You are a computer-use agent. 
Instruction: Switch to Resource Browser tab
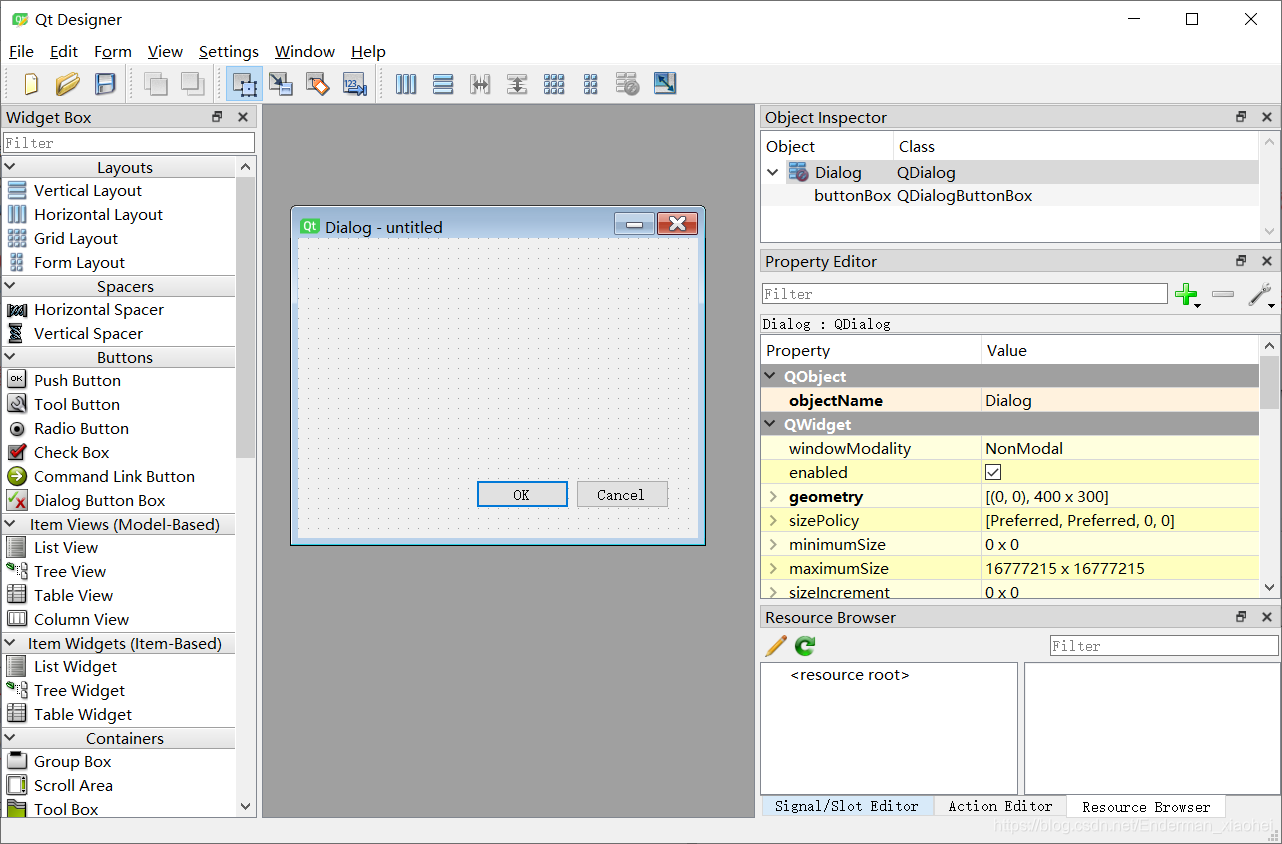point(1146,806)
